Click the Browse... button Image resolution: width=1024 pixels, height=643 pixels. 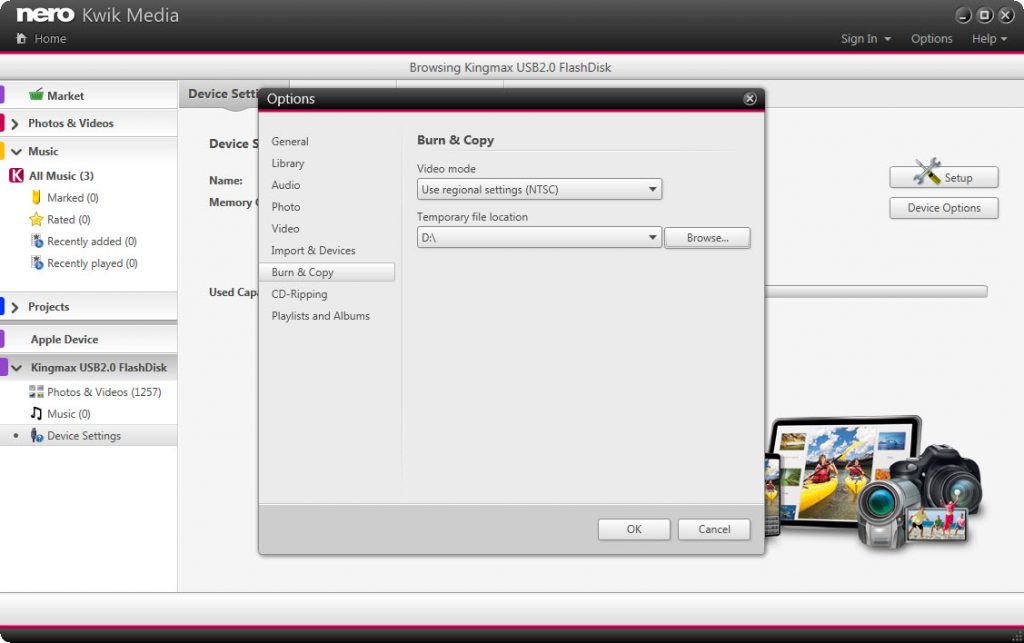(x=707, y=238)
